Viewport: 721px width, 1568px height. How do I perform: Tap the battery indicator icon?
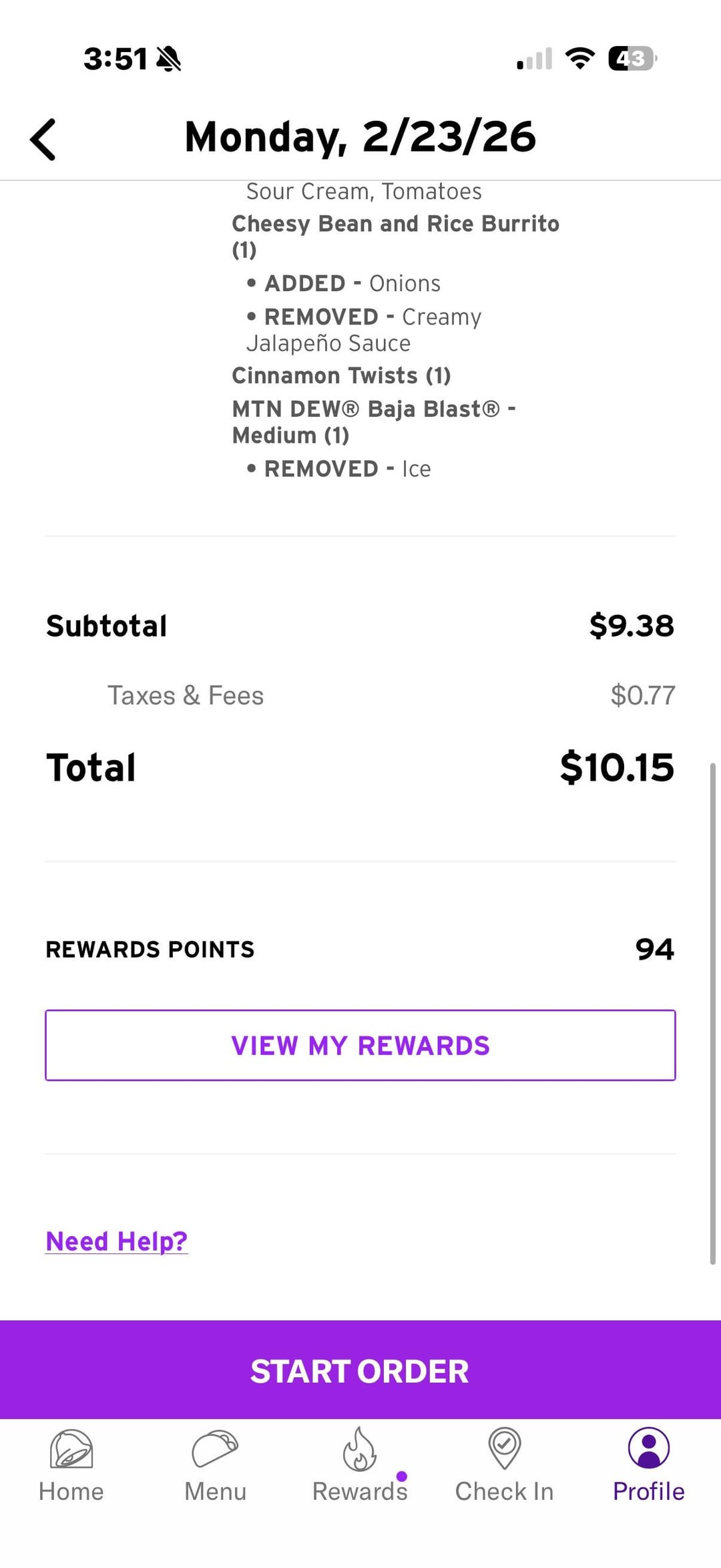632,59
